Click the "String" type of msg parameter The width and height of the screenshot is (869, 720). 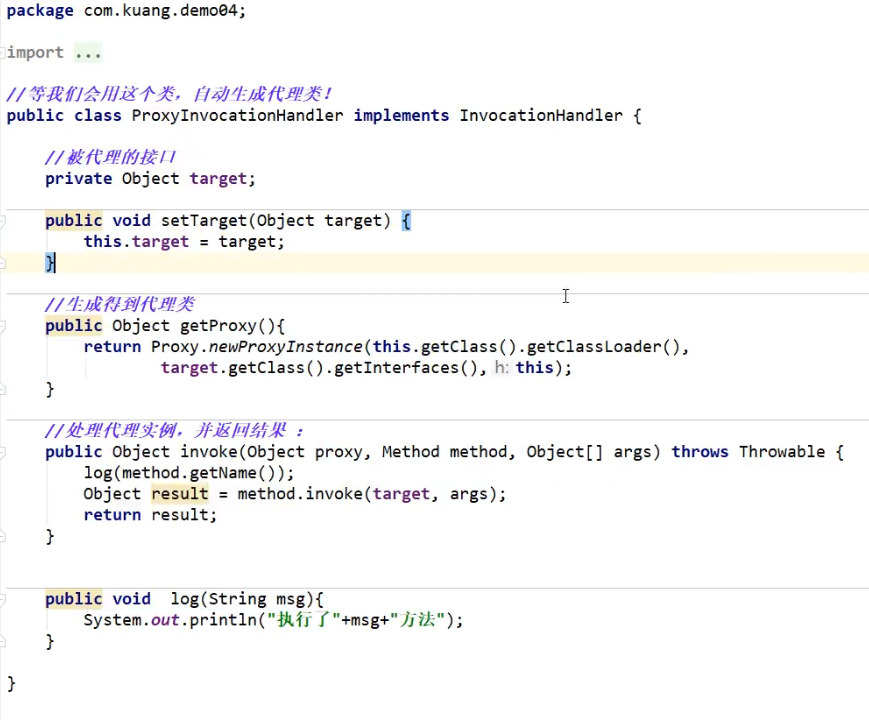[x=237, y=599]
